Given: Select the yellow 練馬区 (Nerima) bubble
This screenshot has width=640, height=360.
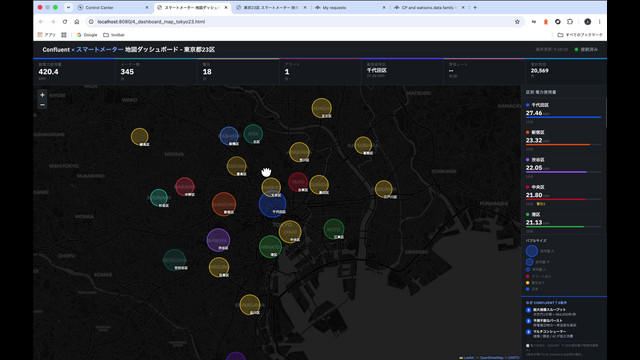Looking at the screenshot, I should pos(140,137).
